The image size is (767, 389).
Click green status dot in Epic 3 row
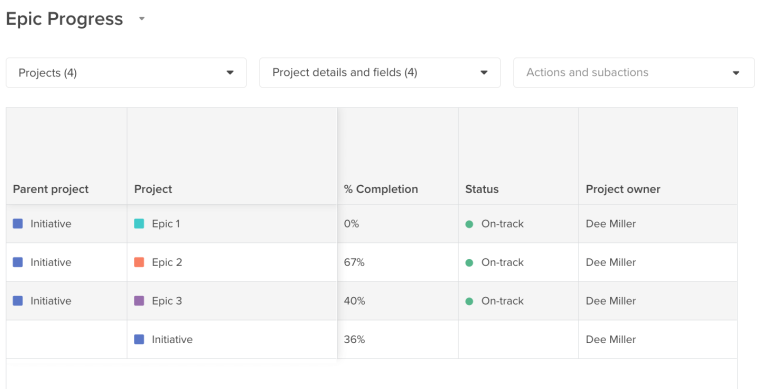(x=469, y=301)
